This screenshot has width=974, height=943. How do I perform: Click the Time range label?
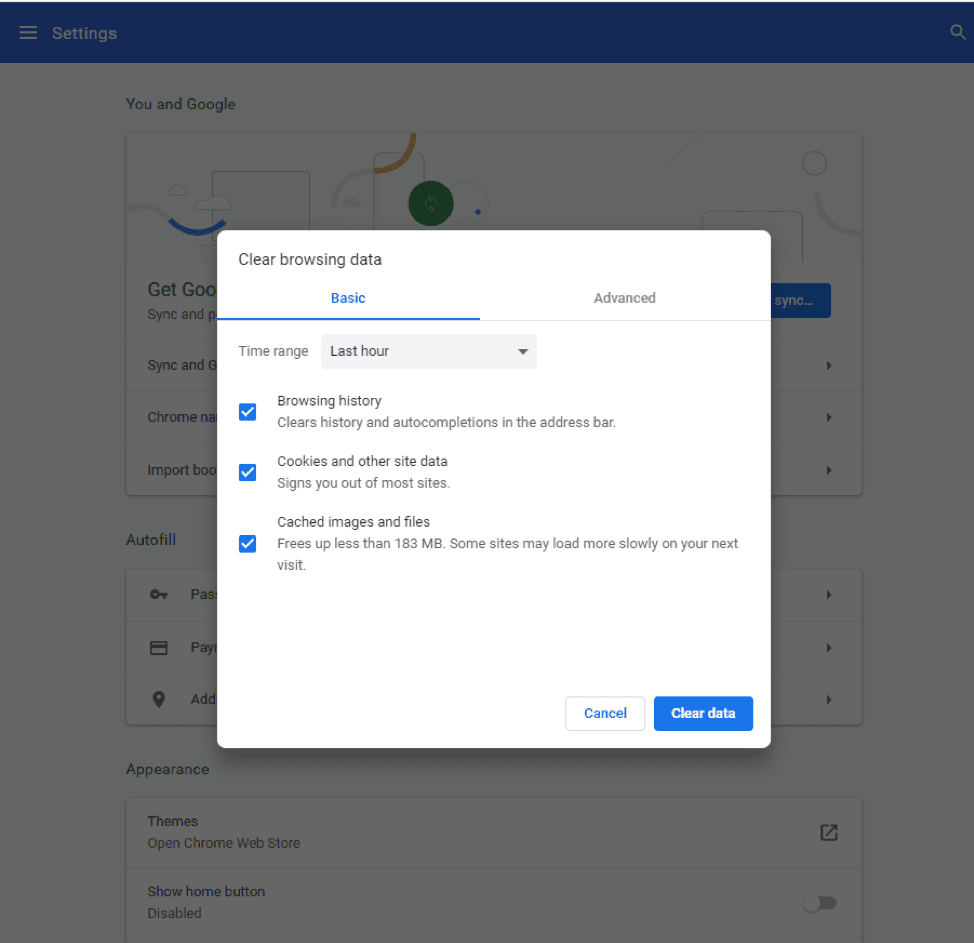coord(273,351)
